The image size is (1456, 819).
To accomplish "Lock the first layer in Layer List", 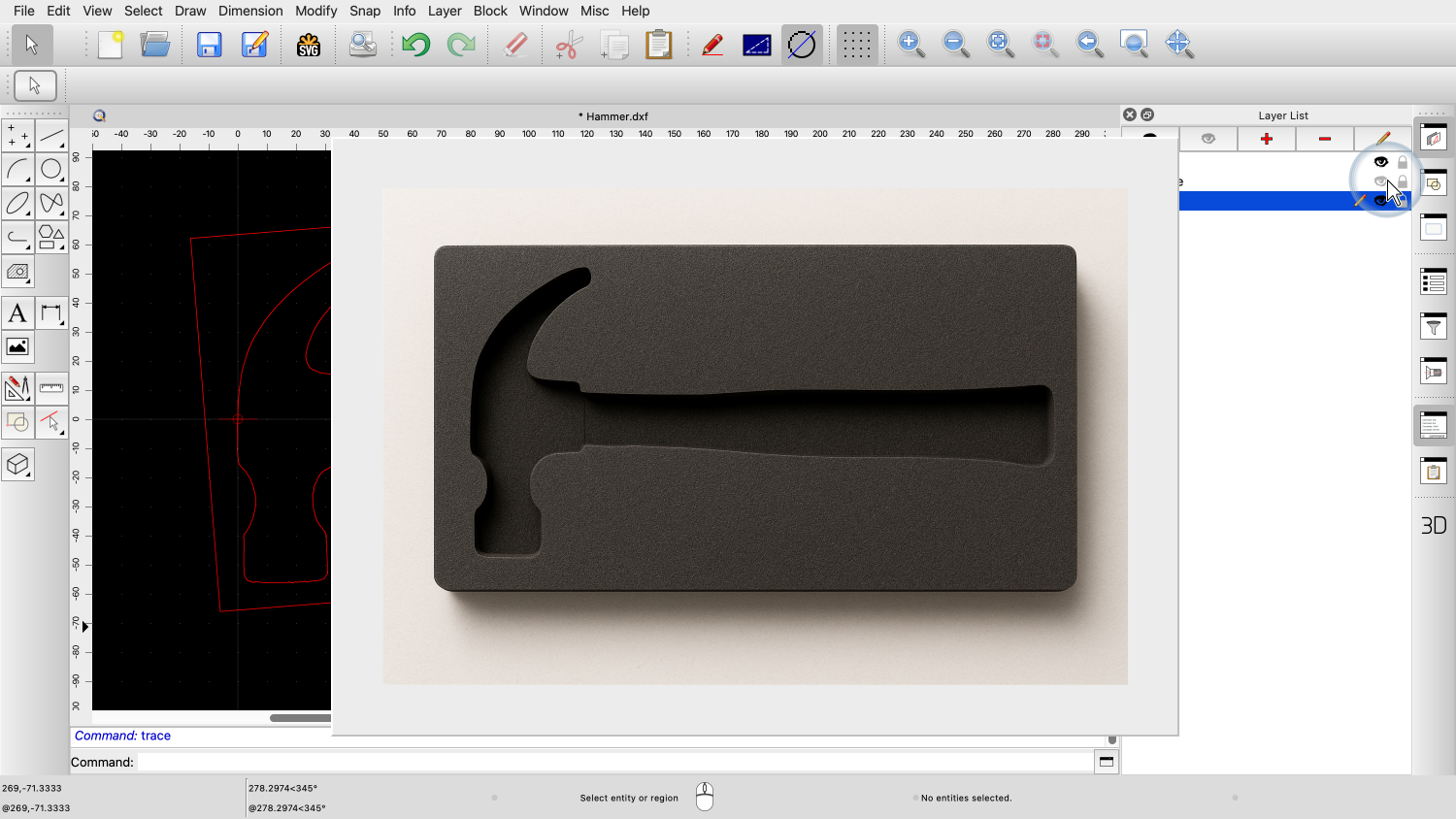I will (1403, 162).
